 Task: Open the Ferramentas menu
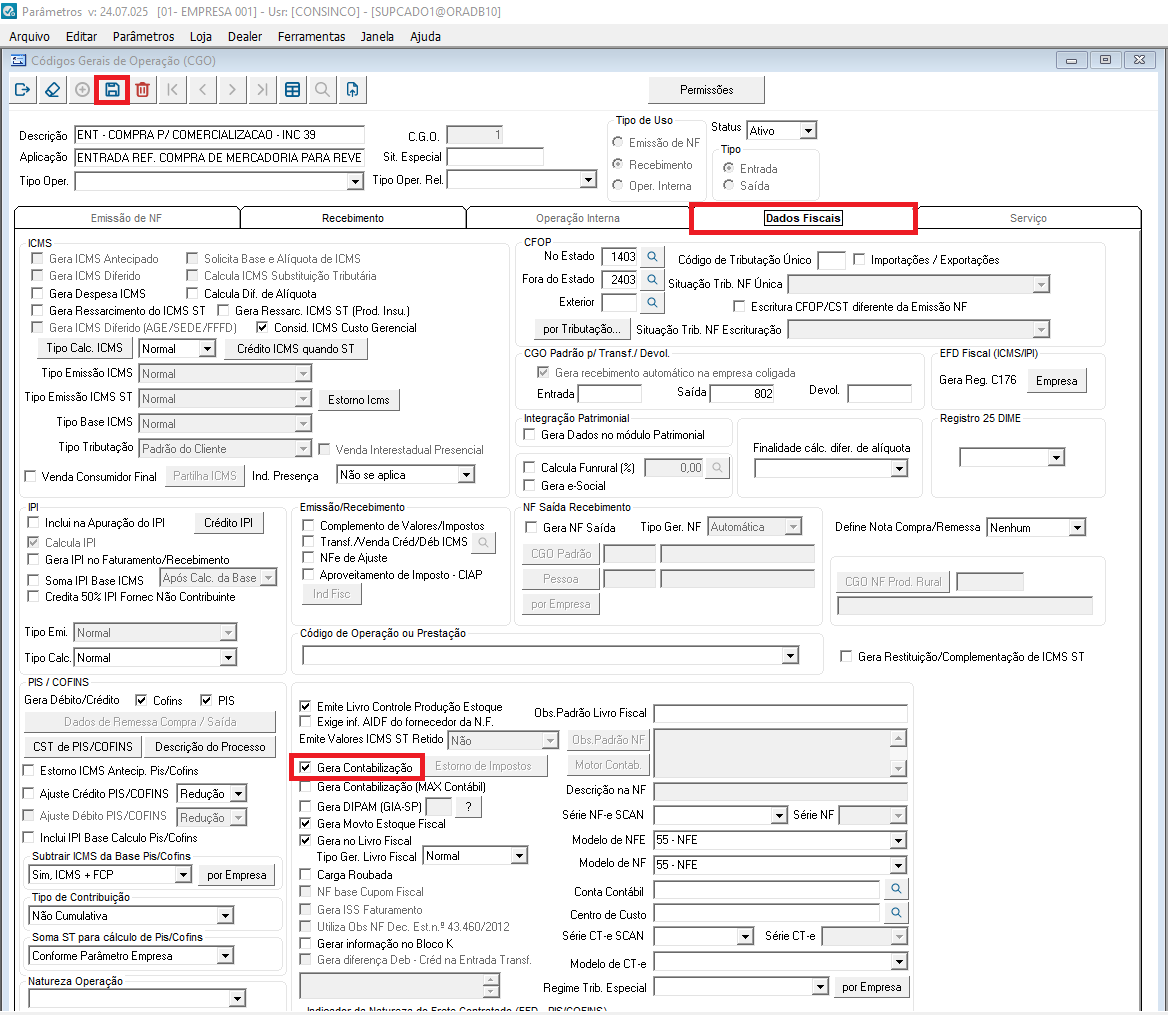pos(311,36)
